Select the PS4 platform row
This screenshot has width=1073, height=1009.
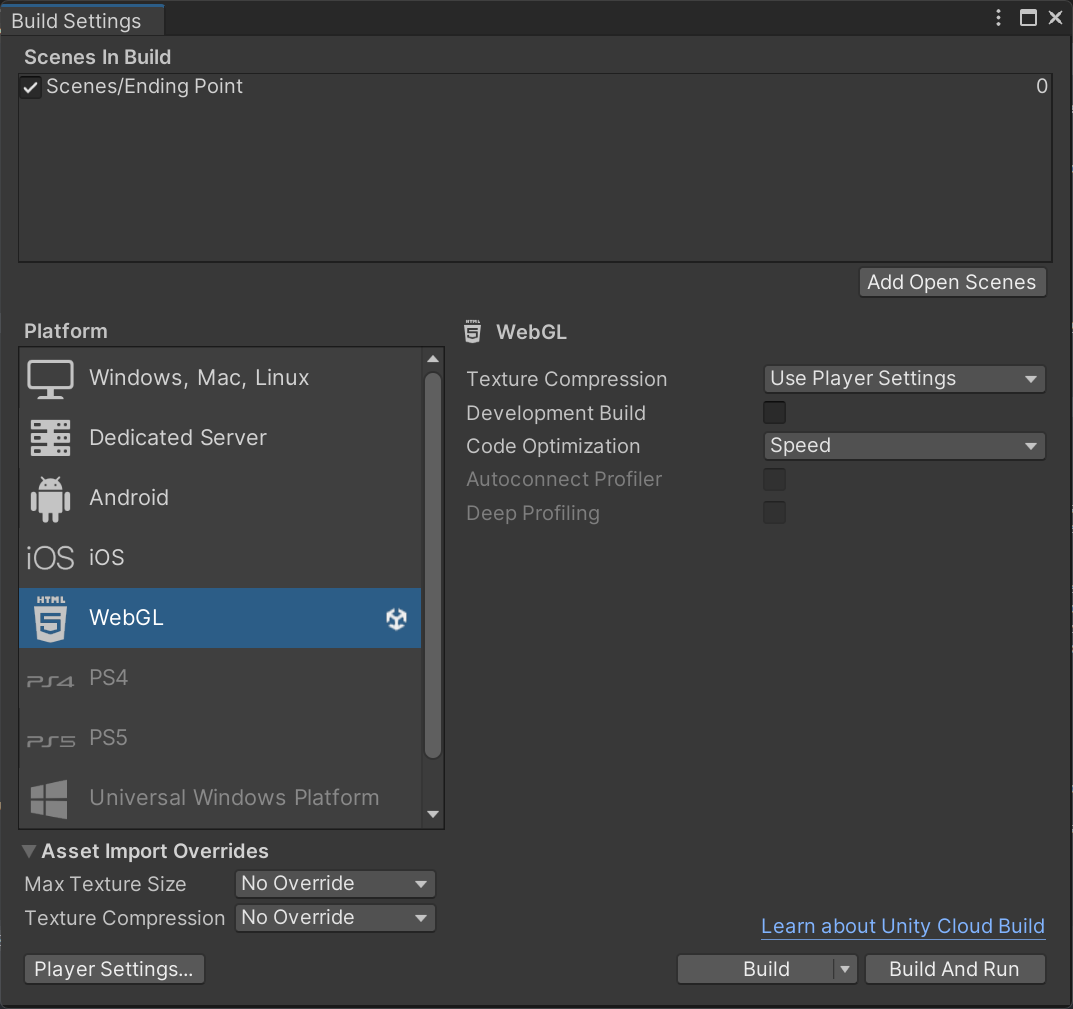(x=220, y=678)
